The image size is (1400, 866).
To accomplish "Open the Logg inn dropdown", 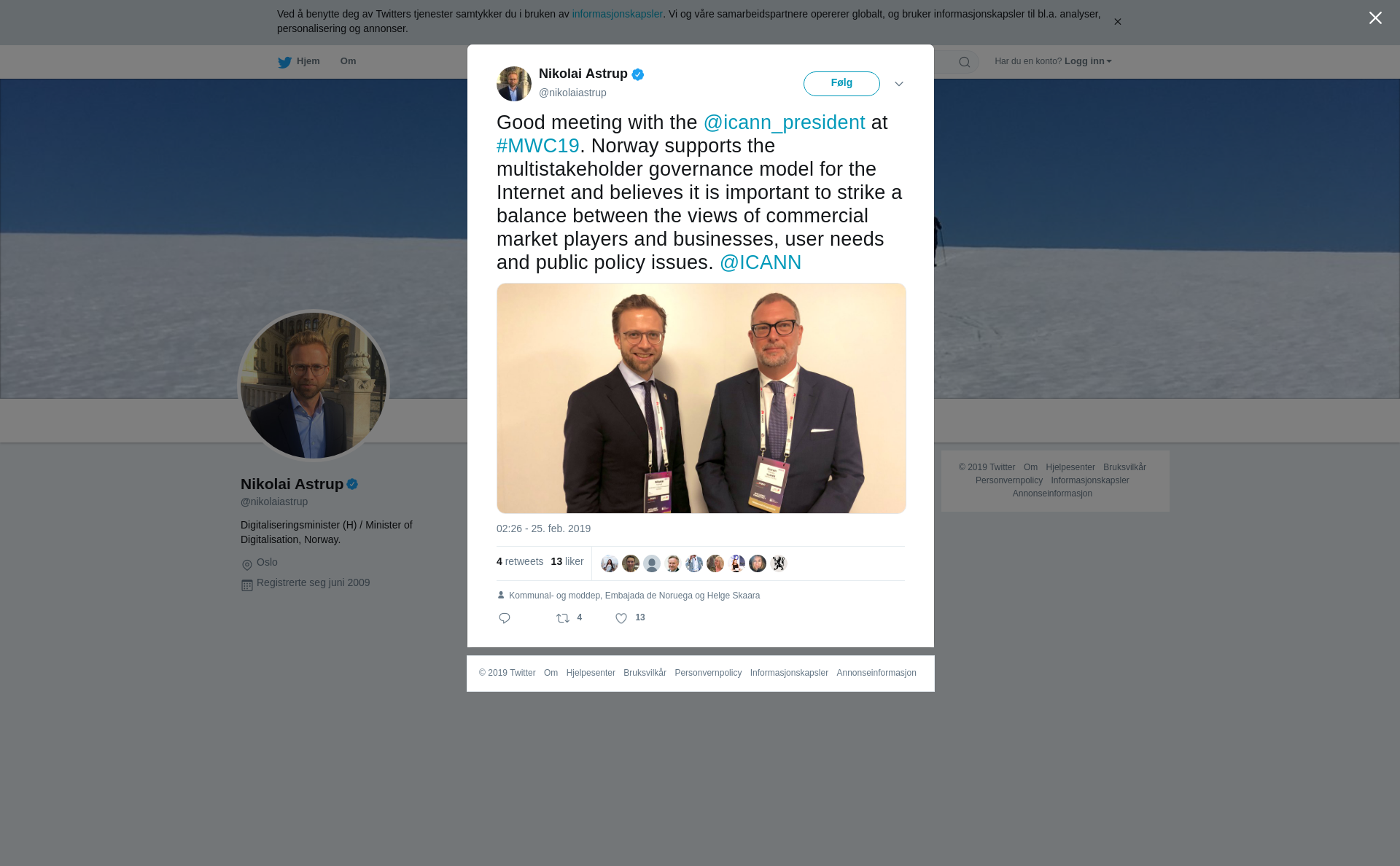I will [x=1088, y=61].
